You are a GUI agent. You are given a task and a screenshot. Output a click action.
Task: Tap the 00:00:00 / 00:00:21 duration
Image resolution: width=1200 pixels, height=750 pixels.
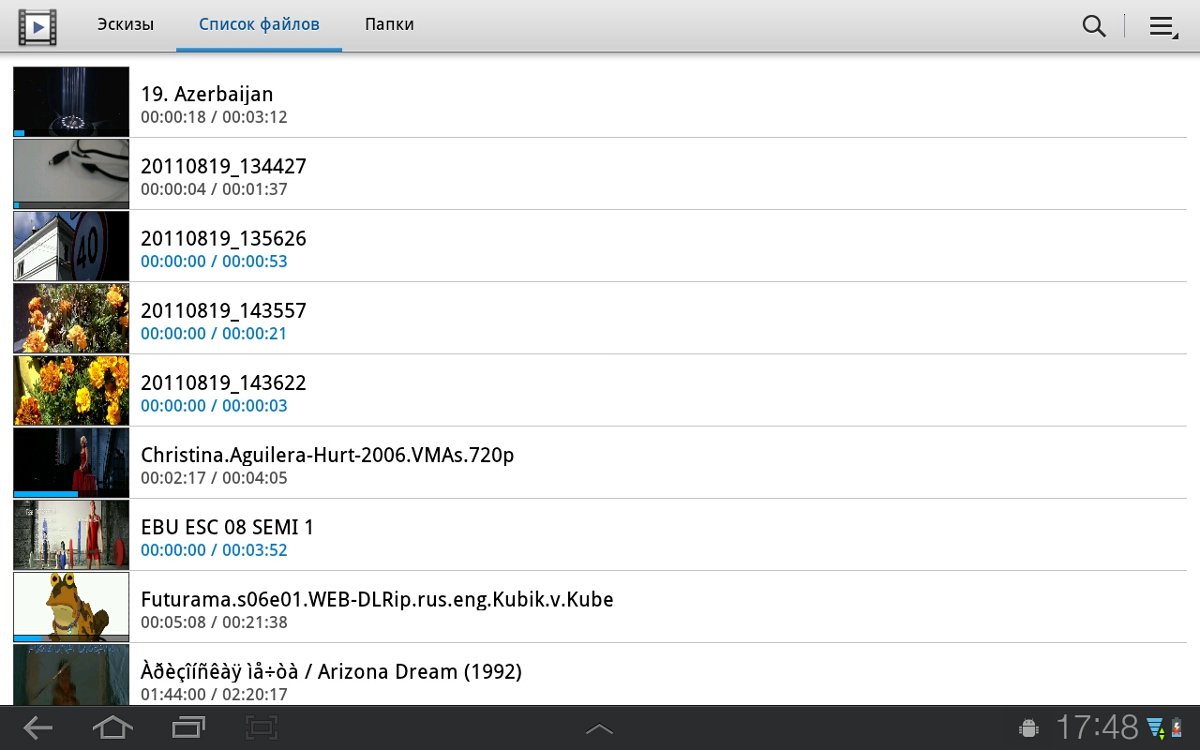[x=214, y=333]
